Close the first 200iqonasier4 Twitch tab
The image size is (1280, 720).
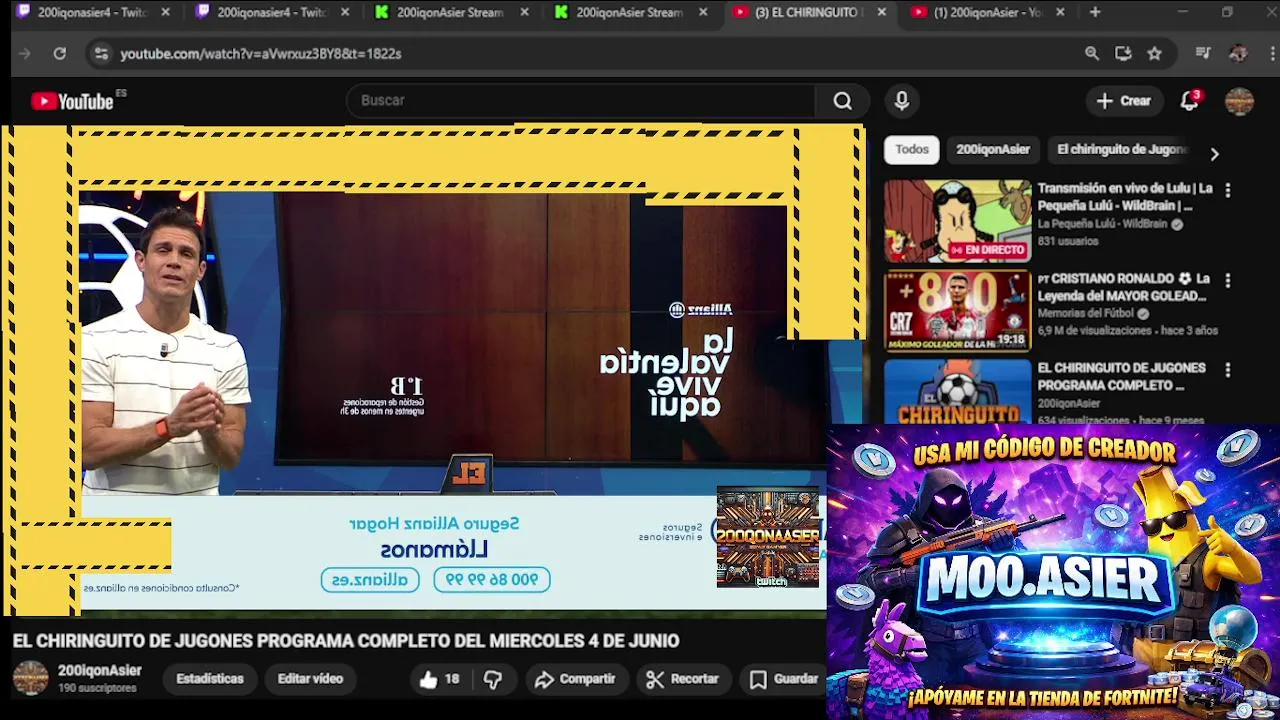[166, 12]
